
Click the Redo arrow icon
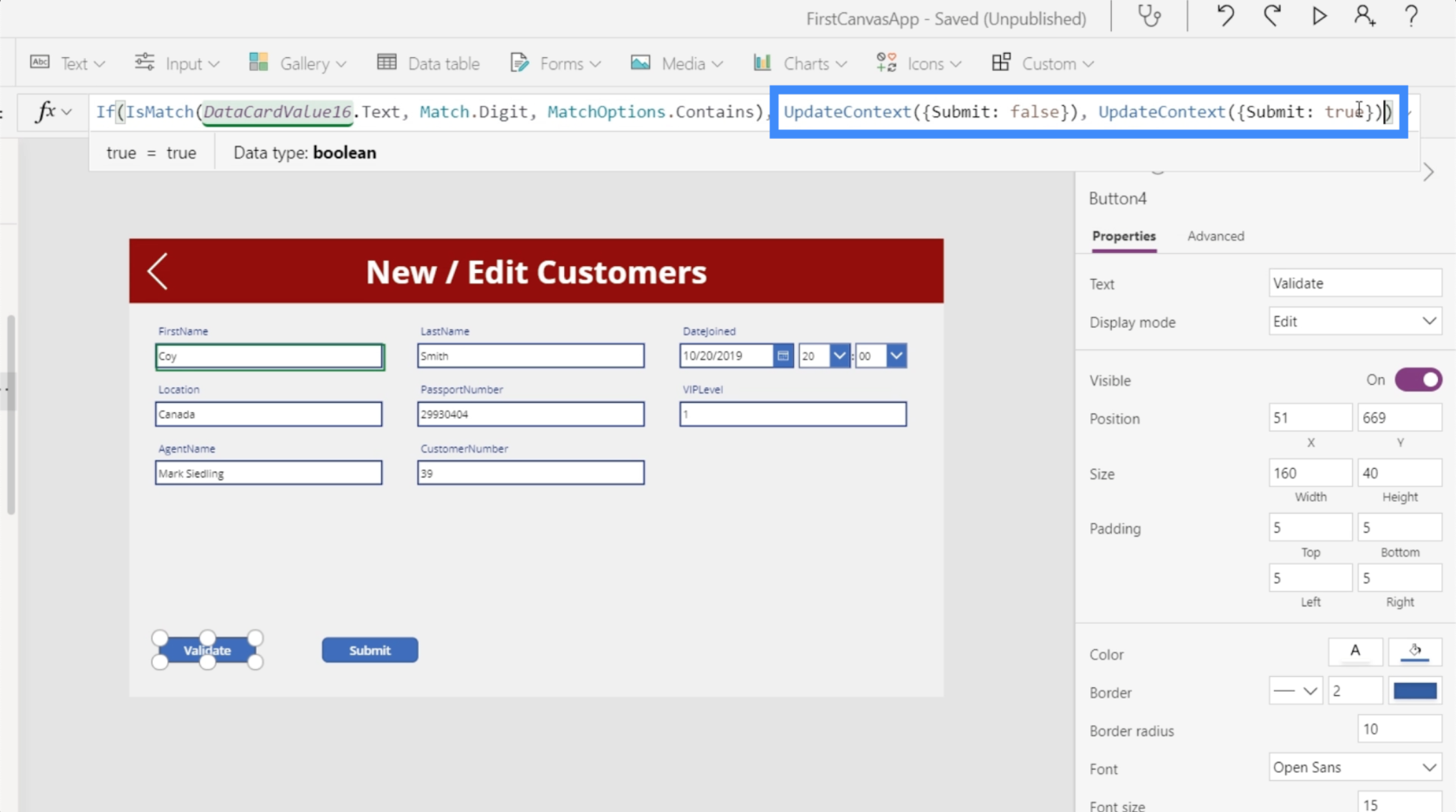1272,16
